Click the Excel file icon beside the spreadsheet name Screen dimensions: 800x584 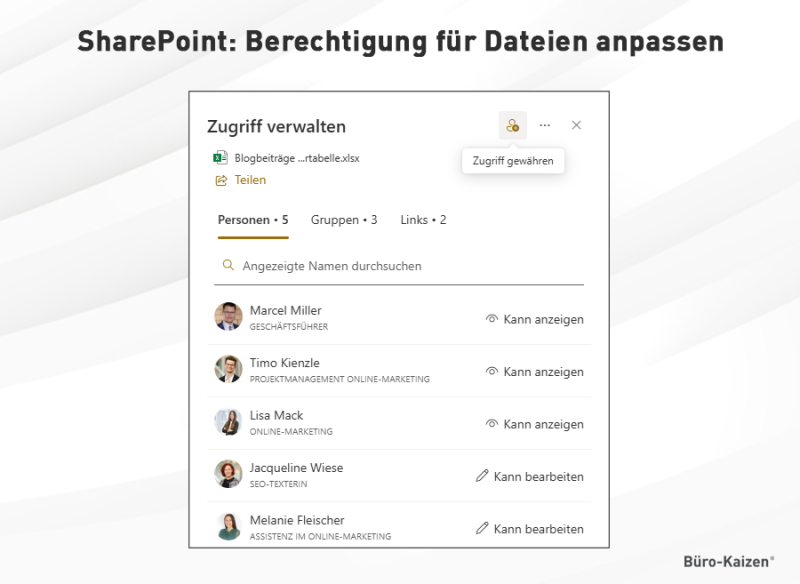tap(221, 158)
